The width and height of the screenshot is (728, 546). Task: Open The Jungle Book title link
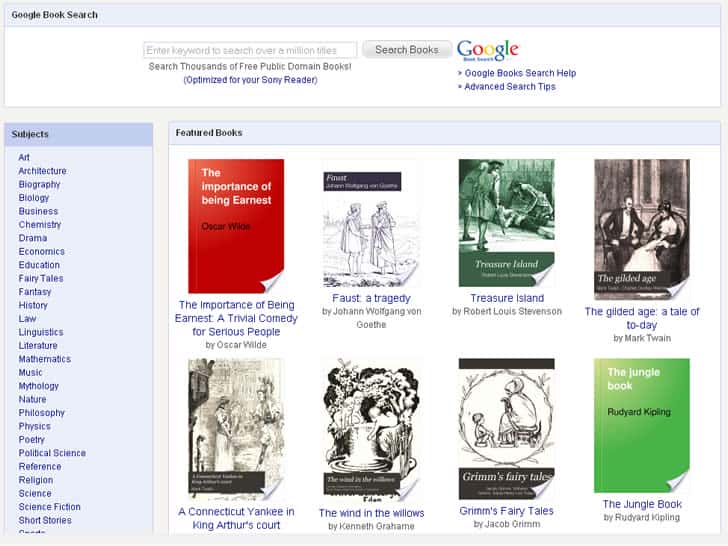point(641,504)
